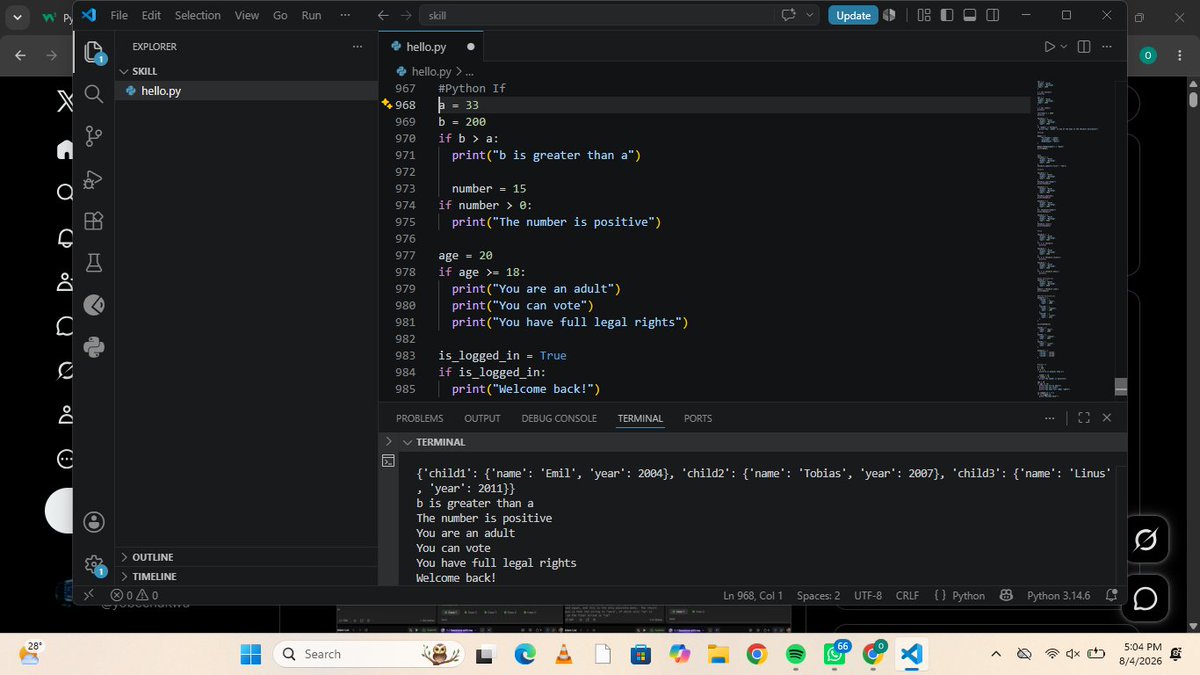Image resolution: width=1200 pixels, height=675 pixels.
Task: Open the Testing flask view
Action: (94, 263)
